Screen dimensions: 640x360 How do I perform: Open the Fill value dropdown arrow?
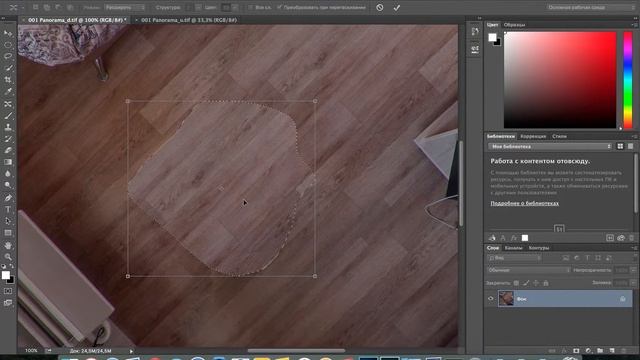pyautogui.click(x=633, y=283)
